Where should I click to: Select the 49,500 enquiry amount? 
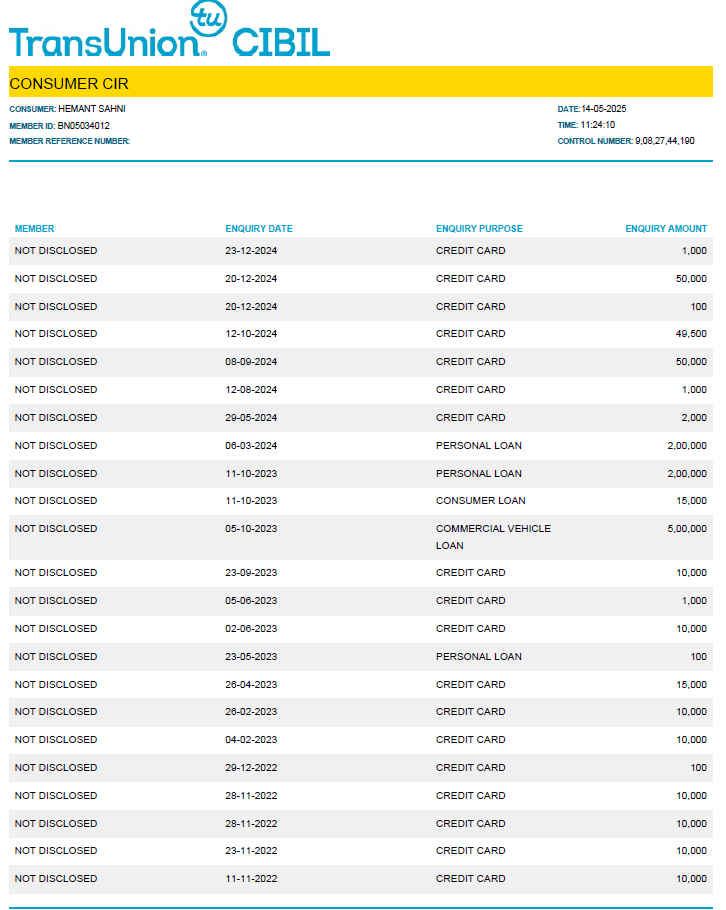click(x=691, y=334)
